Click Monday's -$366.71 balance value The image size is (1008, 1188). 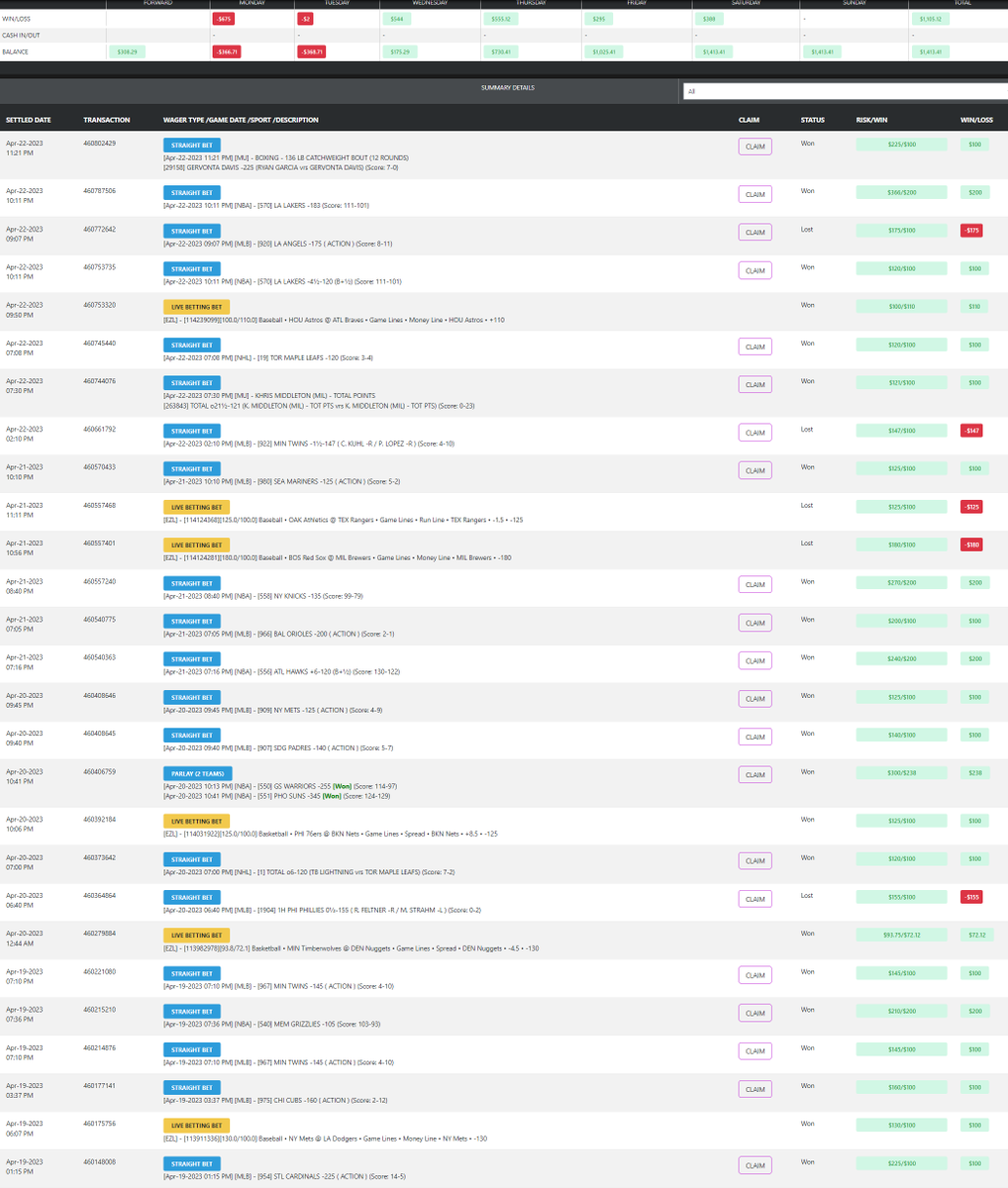coord(226,51)
